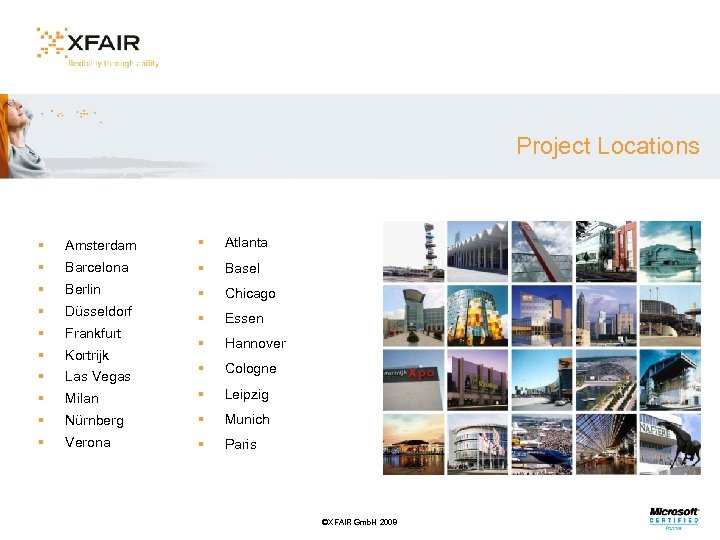This screenshot has height=540, width=720.
Task: Open the colorful glass facade building photo
Action: pos(478,315)
